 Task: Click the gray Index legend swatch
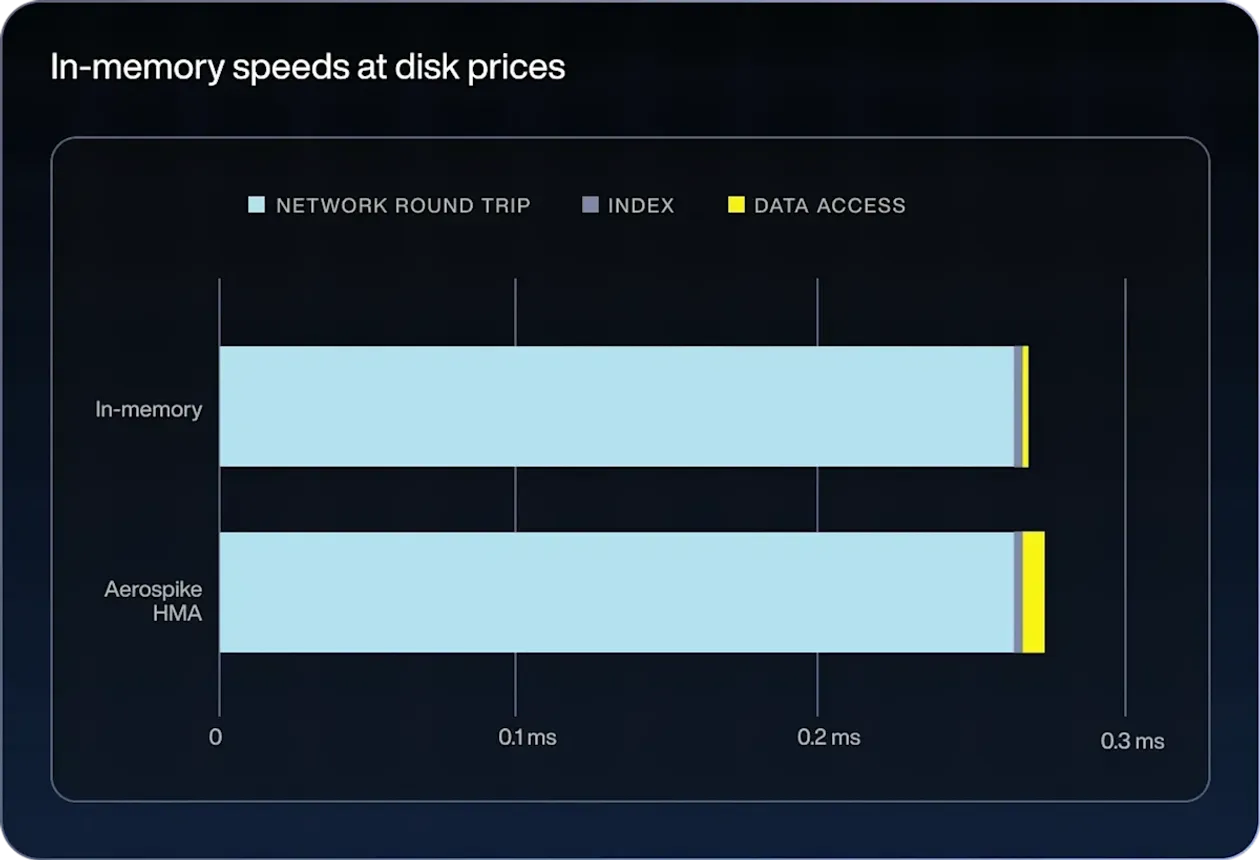pos(590,206)
